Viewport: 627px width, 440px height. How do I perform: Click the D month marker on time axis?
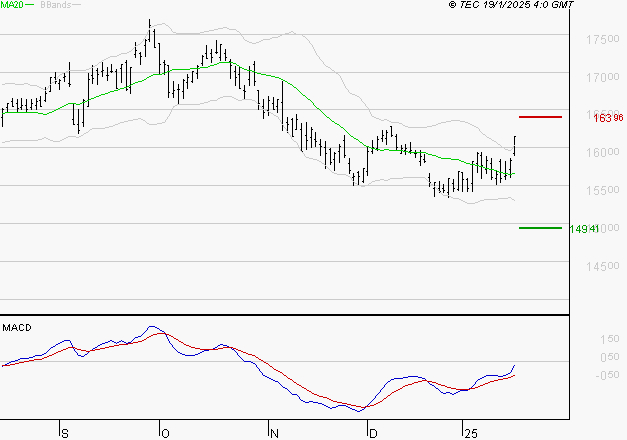pyautogui.click(x=373, y=434)
